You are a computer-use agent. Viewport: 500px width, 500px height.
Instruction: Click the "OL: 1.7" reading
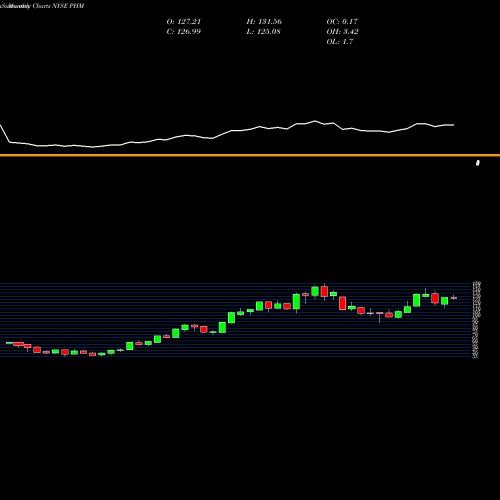tap(340, 42)
